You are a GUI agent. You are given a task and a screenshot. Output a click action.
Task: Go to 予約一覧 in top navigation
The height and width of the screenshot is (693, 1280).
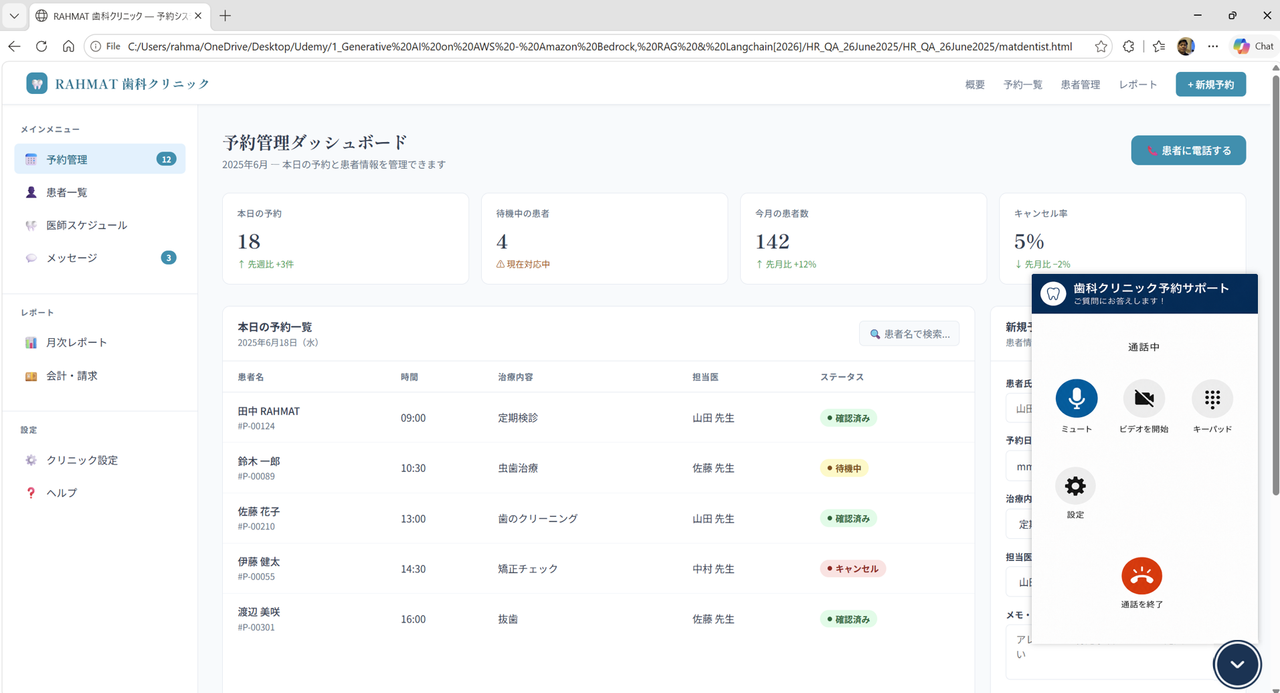coord(1023,85)
